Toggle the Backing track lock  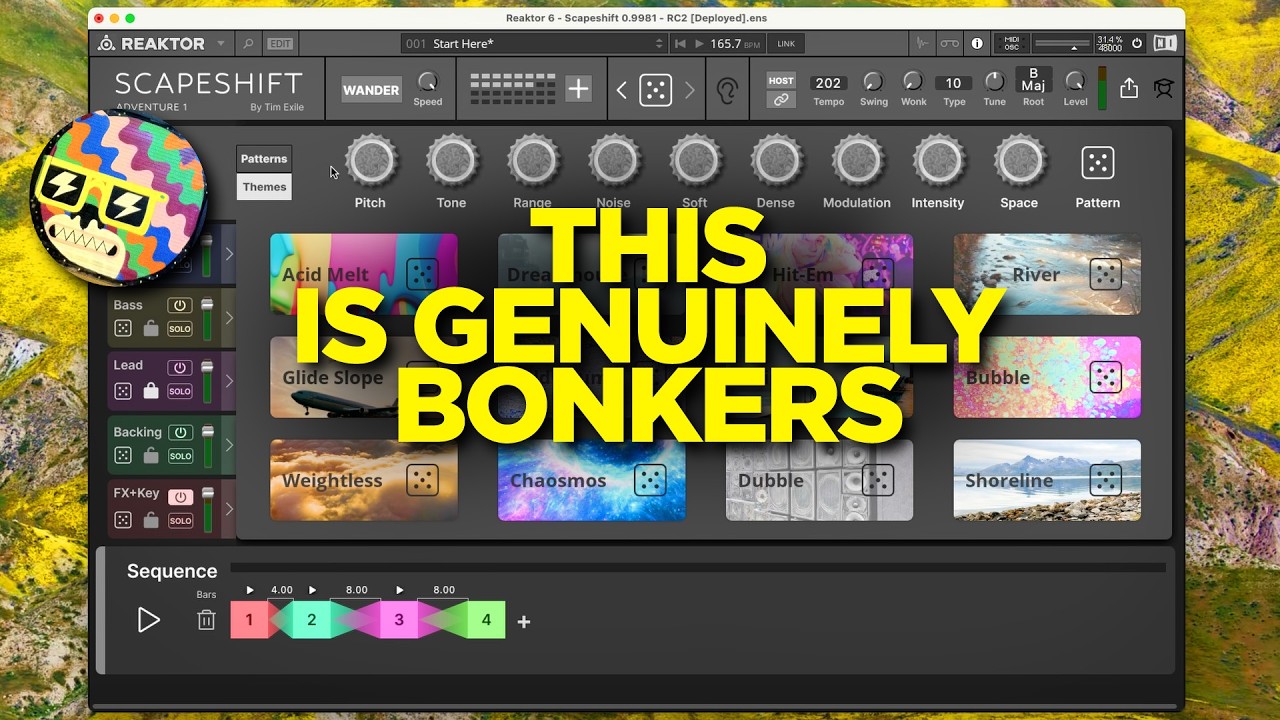151,455
